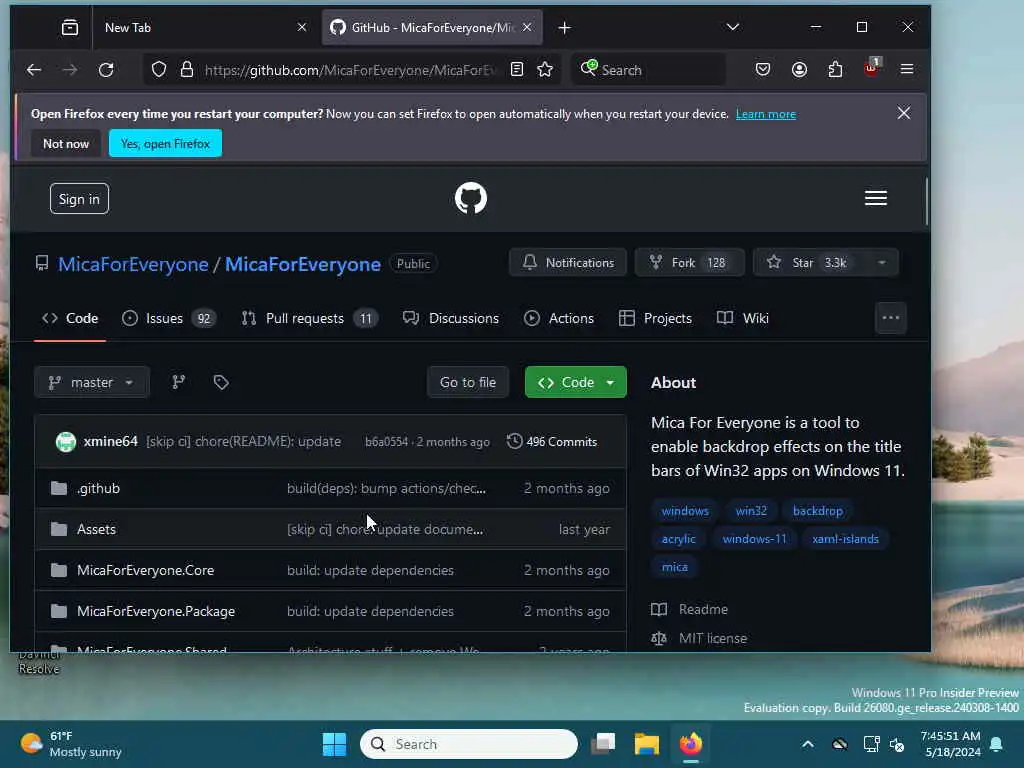
Task: Open the MicaForEveryone owner link
Action: point(133,264)
